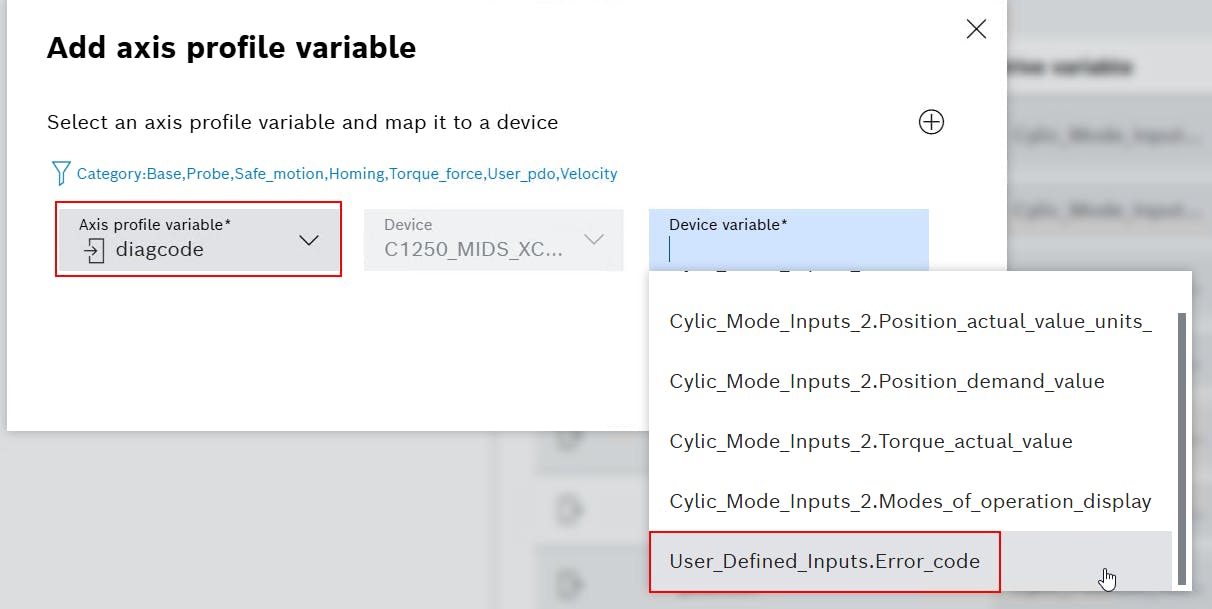This screenshot has width=1212, height=609.
Task: Select Cylic_Mode_Inputs_2.Modes_of_operation_display option
Action: 910,501
